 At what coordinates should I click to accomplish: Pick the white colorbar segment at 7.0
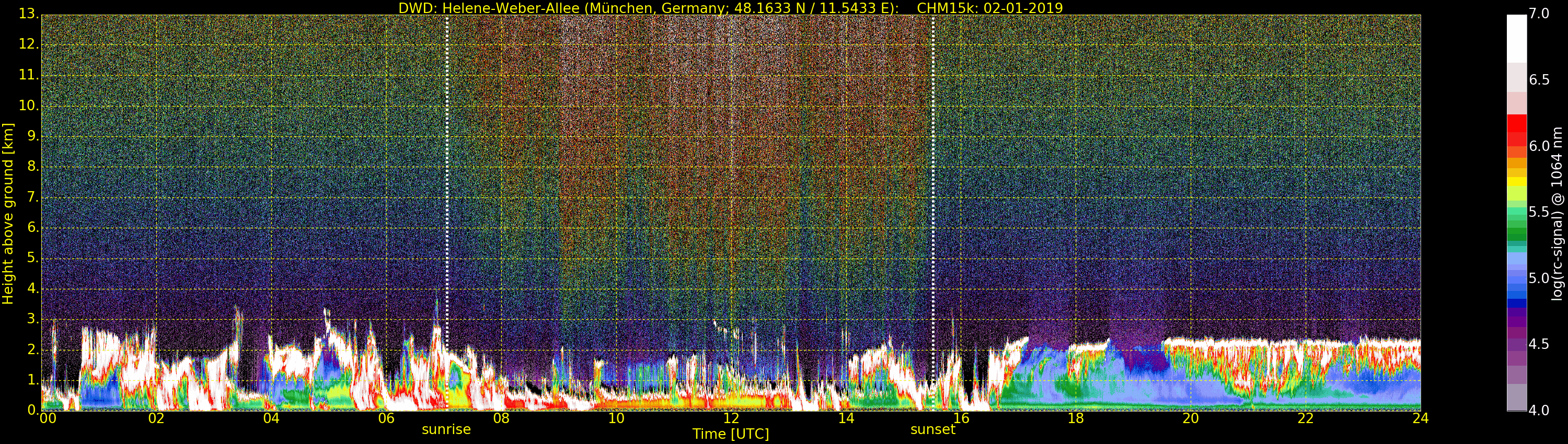coord(1516,37)
